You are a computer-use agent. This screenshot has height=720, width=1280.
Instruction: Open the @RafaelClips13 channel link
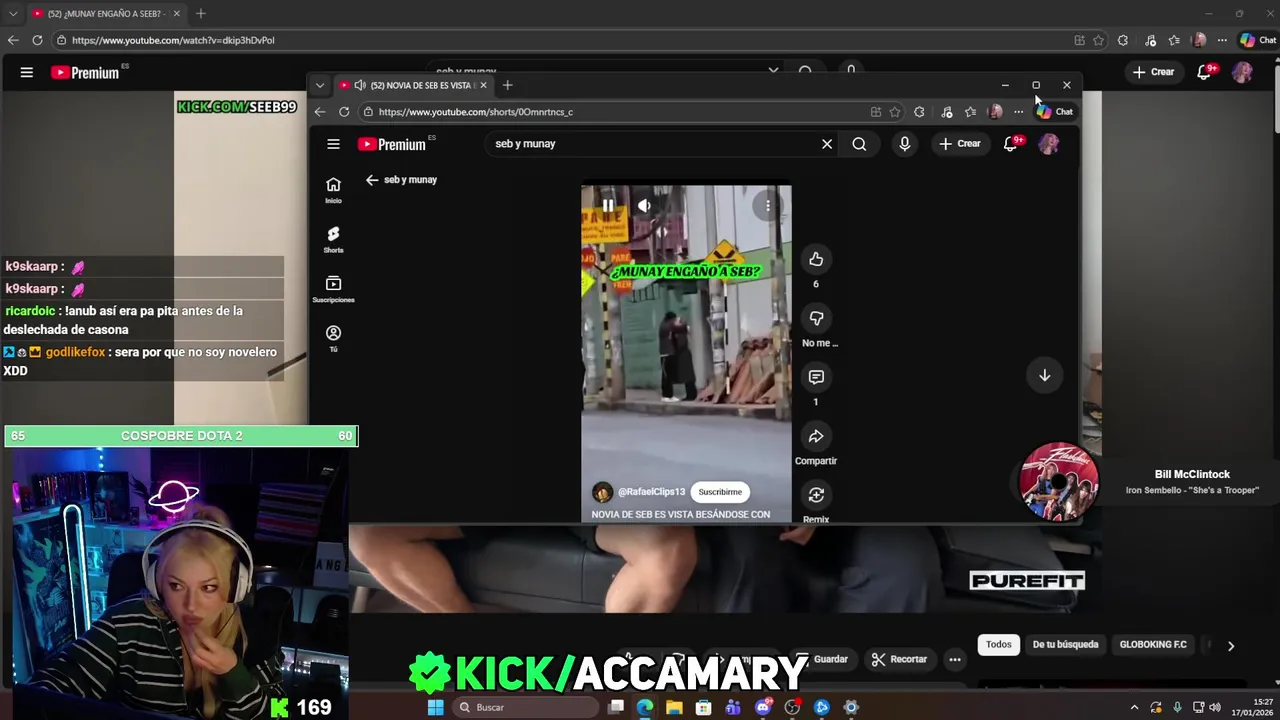(x=651, y=492)
